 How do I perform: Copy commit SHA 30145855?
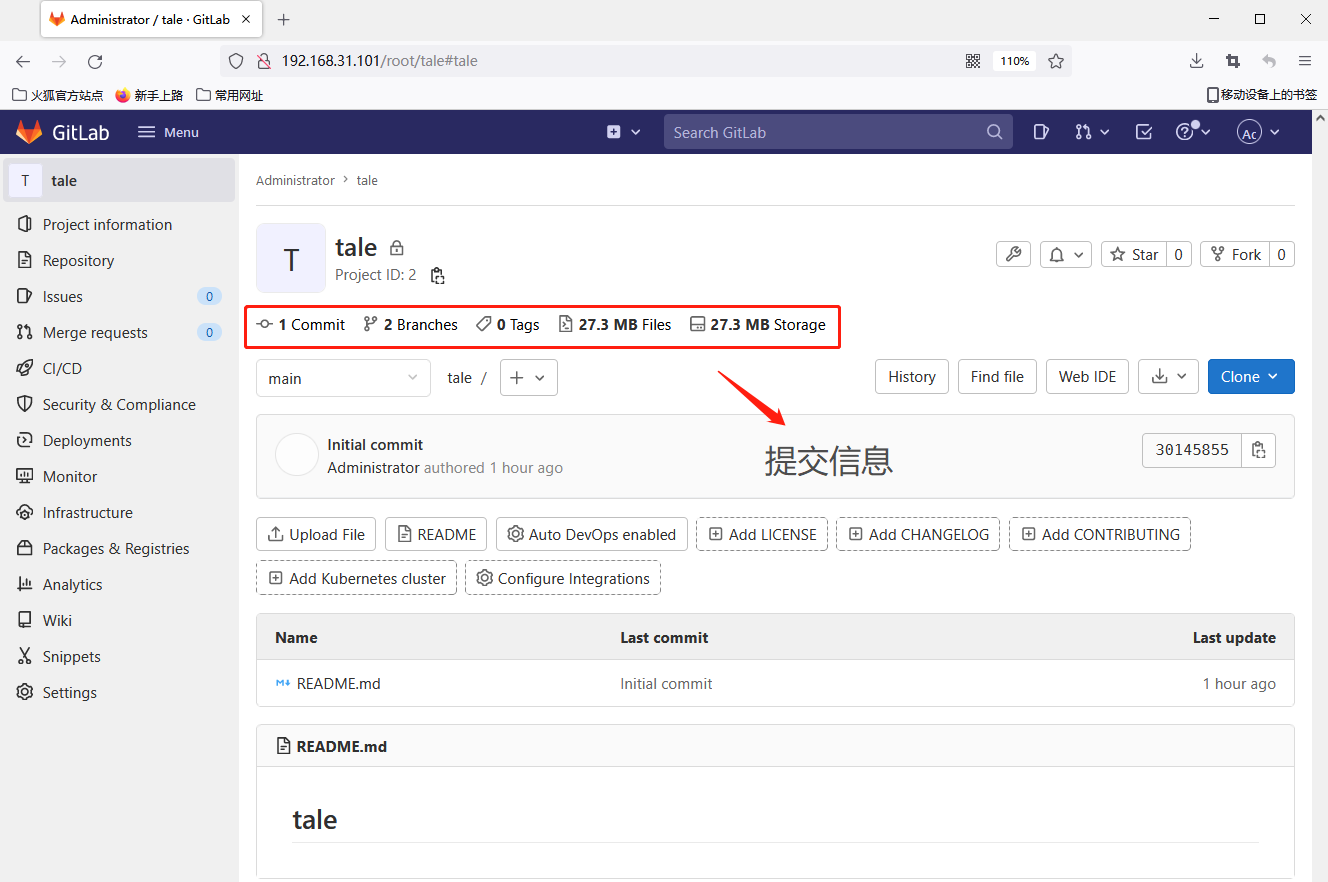coord(1258,450)
